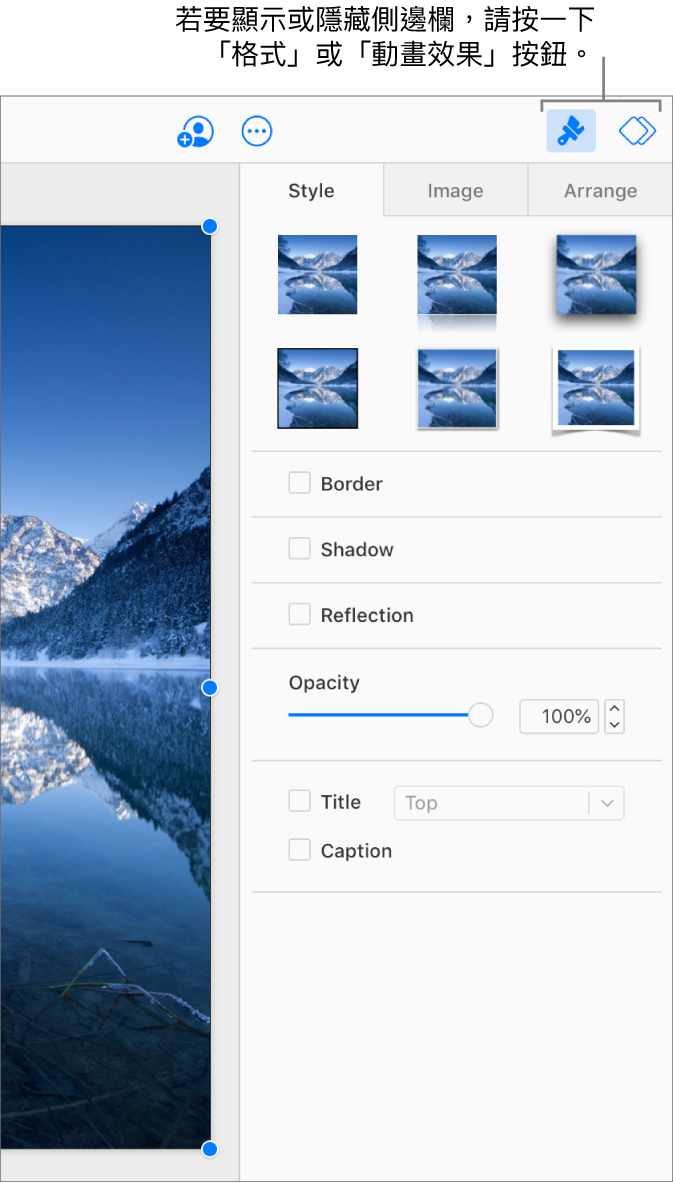Select the mountain lake photo on canvas
This screenshot has width=673, height=1183.
pos(105,687)
